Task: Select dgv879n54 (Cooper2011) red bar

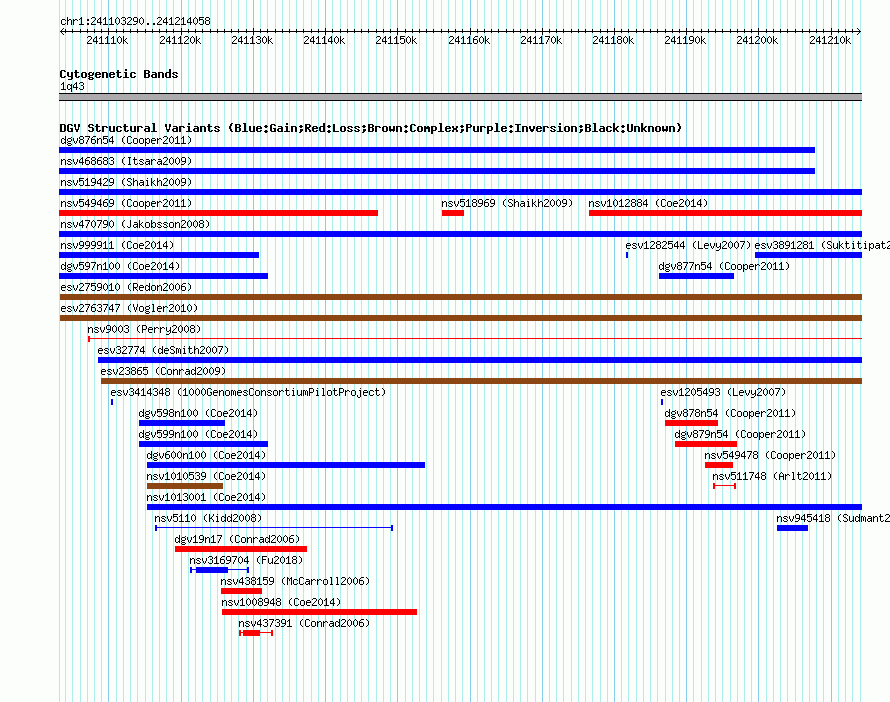Action: [706, 444]
